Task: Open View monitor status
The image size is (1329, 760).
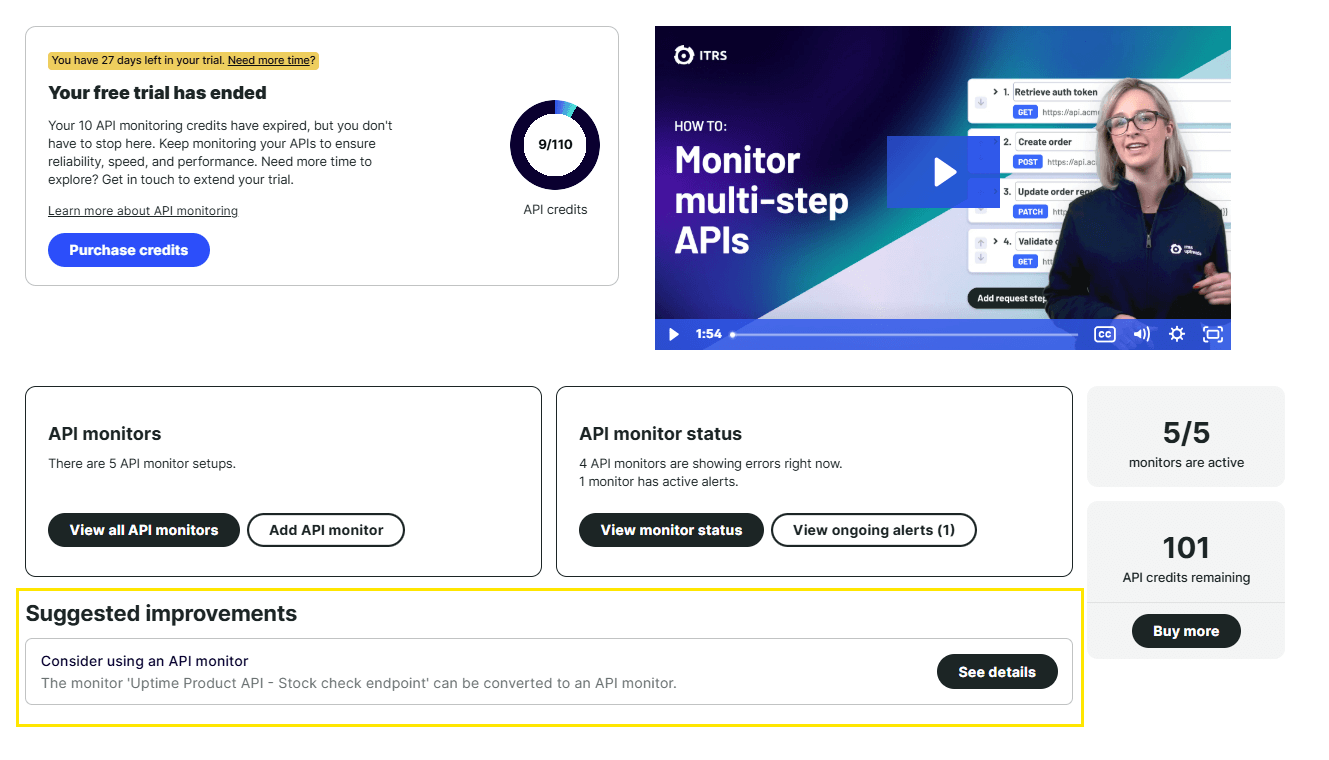Action: [x=671, y=530]
